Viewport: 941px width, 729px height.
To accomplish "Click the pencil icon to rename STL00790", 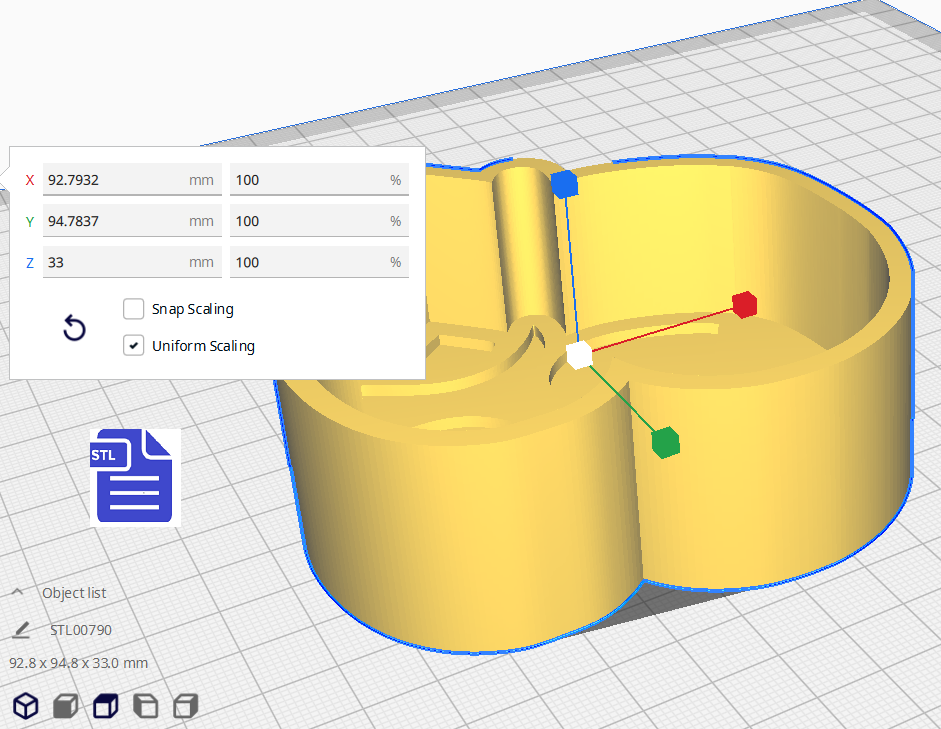I will (x=21, y=630).
